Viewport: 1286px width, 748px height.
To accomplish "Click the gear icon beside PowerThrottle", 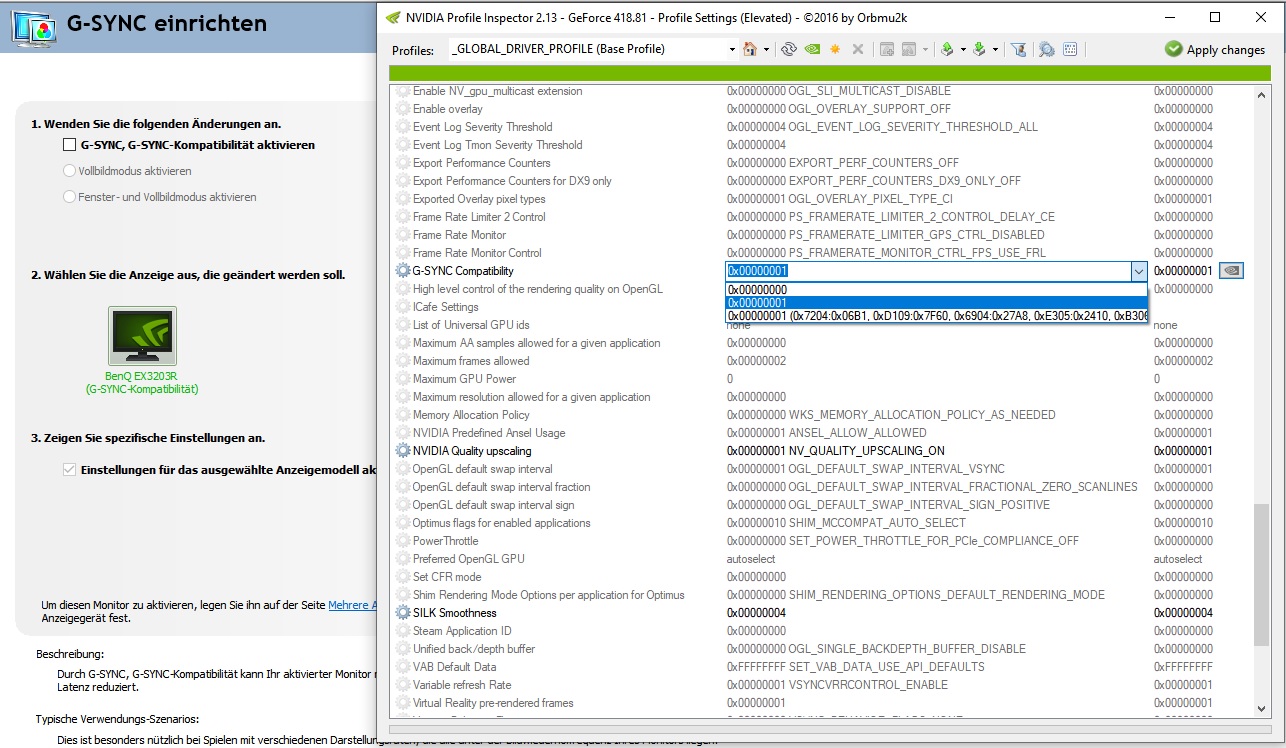I will click(x=403, y=541).
